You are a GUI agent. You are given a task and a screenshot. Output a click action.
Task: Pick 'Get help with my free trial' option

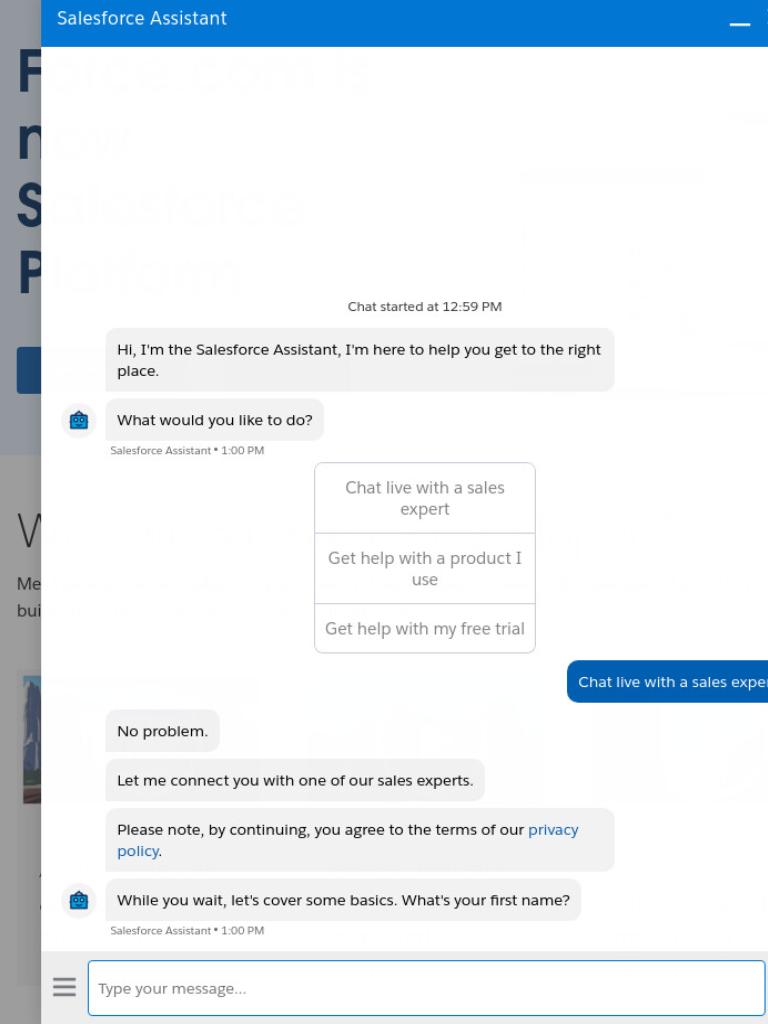pos(424,628)
